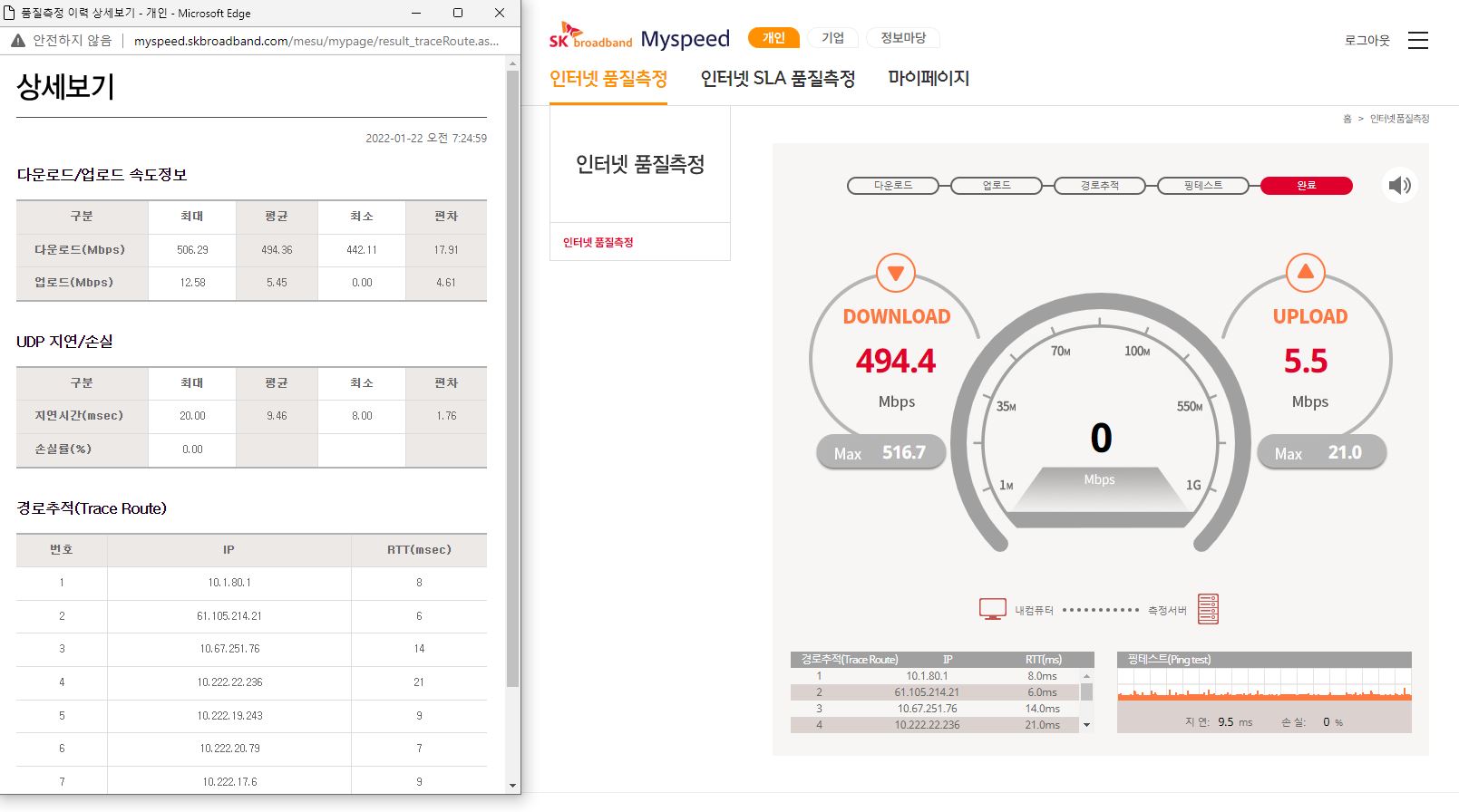This screenshot has width=1459, height=812.
Task: Select the 개인 toggle pill
Action: point(773,38)
